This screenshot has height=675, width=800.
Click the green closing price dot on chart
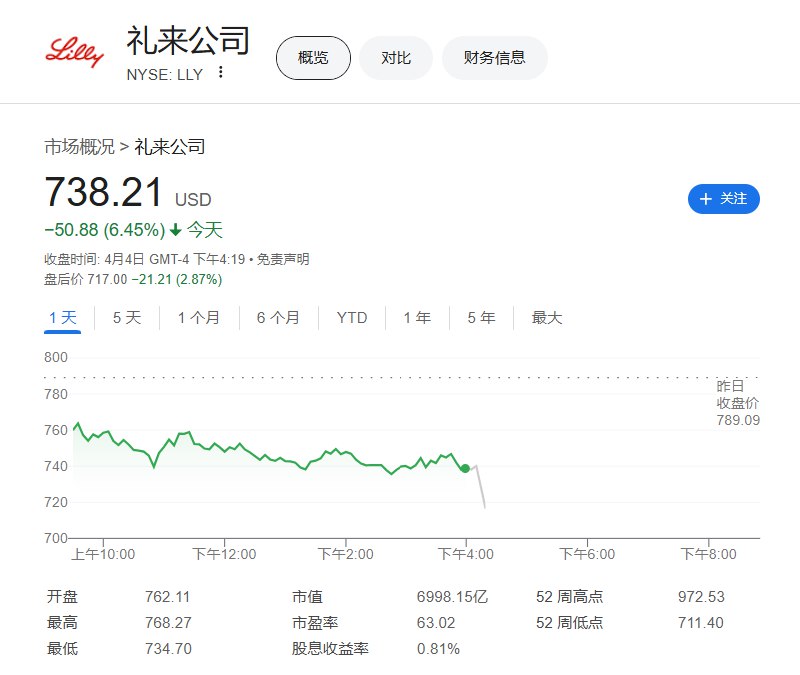pos(465,468)
